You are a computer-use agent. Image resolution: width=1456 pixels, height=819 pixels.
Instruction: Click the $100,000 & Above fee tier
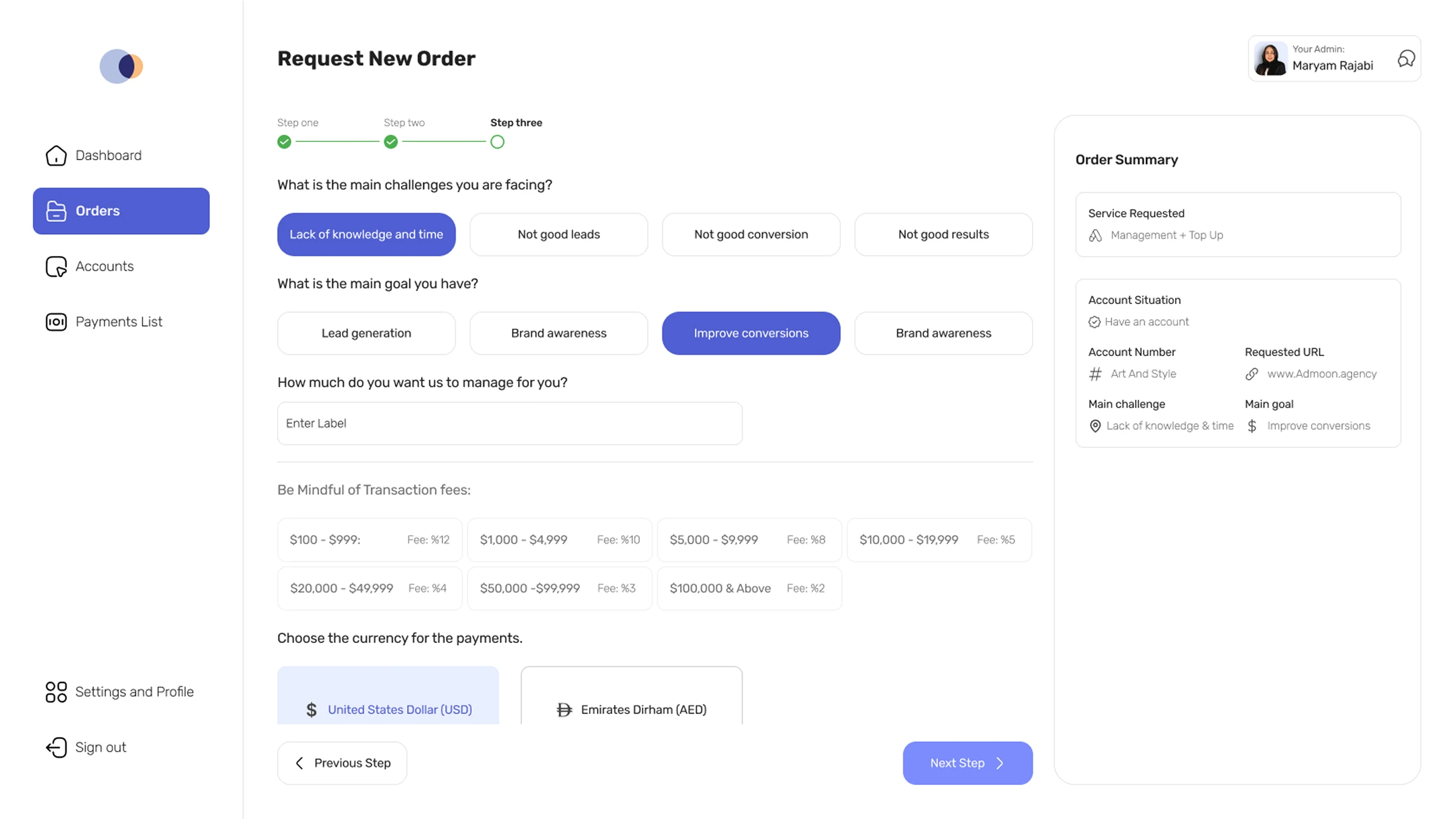749,588
